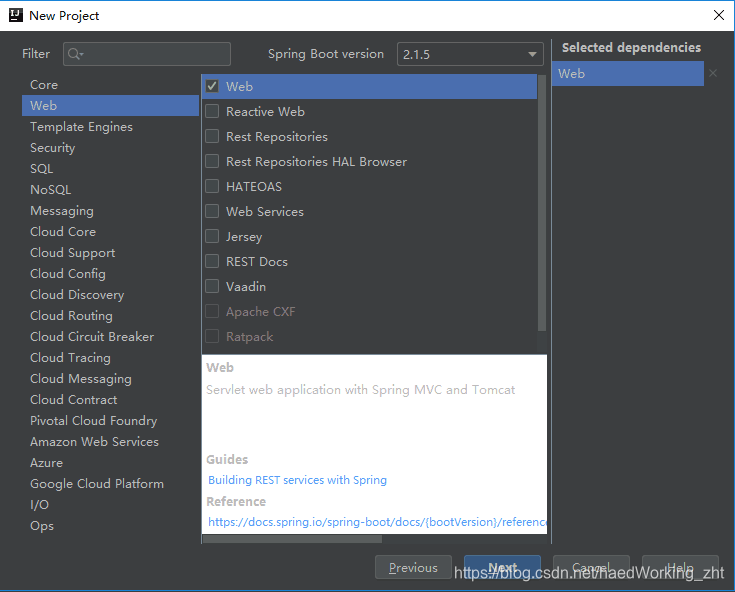The width and height of the screenshot is (735, 592).
Task: Click the Next button
Action: tap(502, 568)
